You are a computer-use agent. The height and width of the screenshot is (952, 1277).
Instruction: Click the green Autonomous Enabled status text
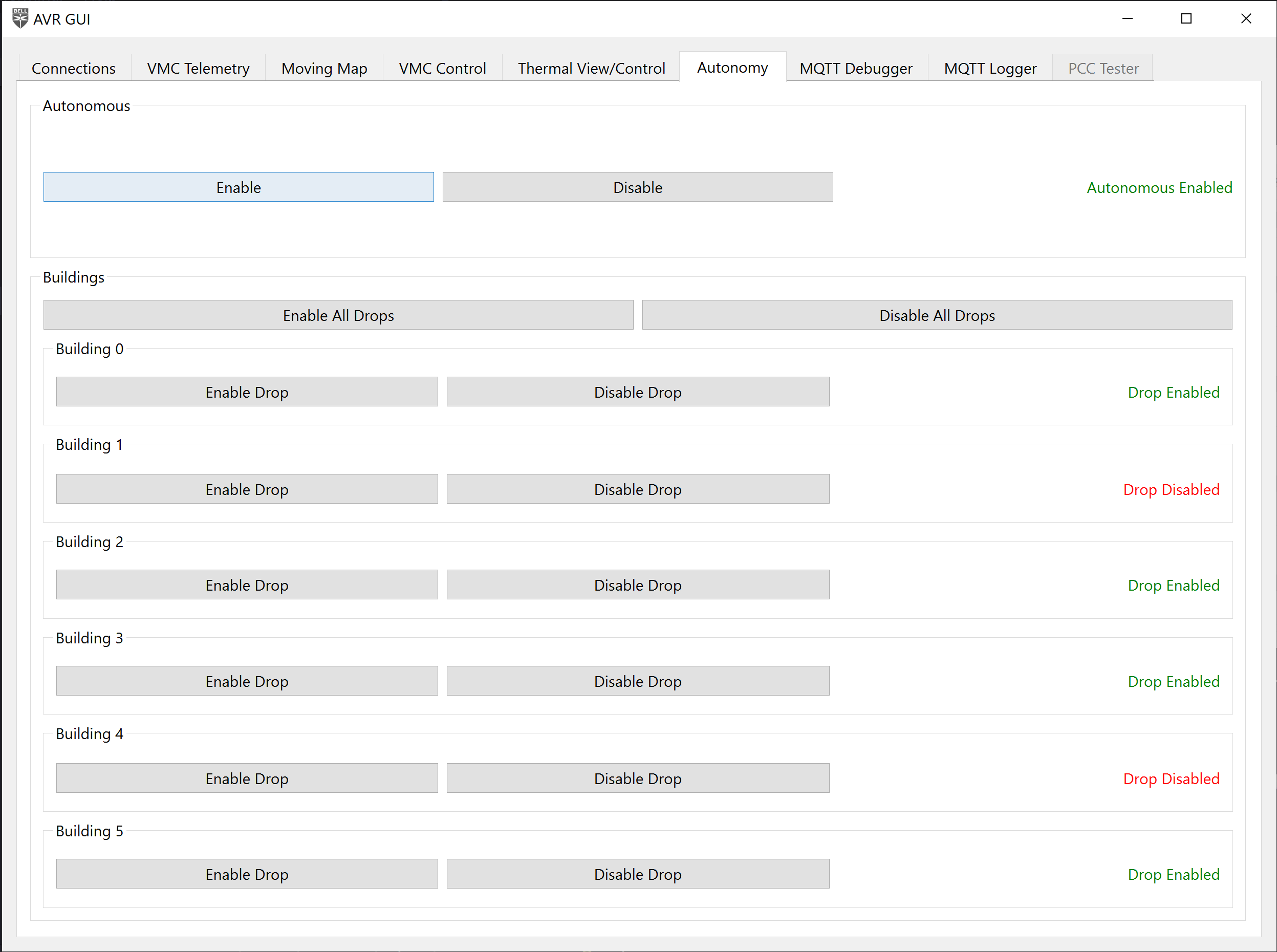pyautogui.click(x=1159, y=188)
